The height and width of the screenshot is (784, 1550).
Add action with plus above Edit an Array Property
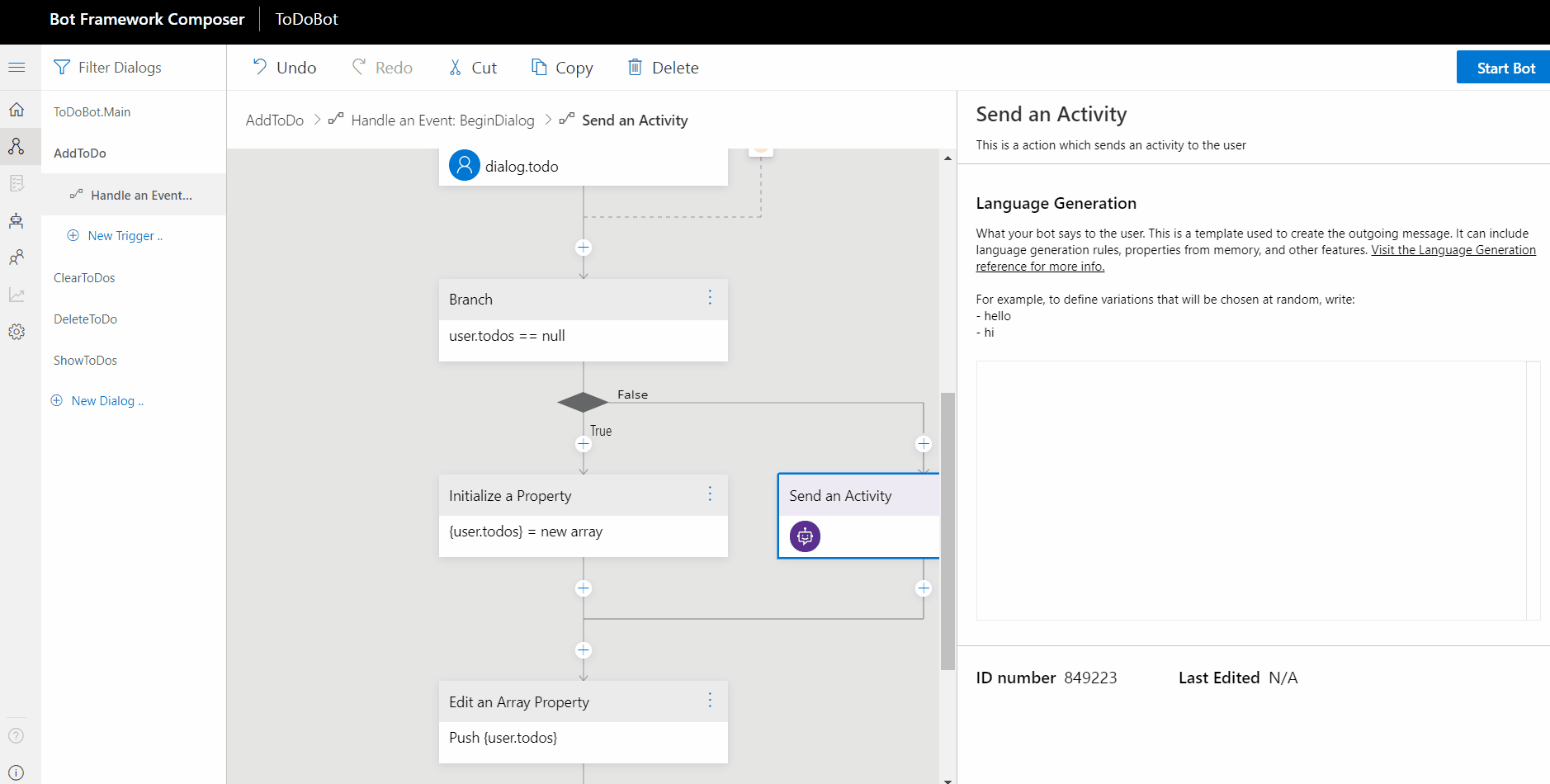point(584,650)
